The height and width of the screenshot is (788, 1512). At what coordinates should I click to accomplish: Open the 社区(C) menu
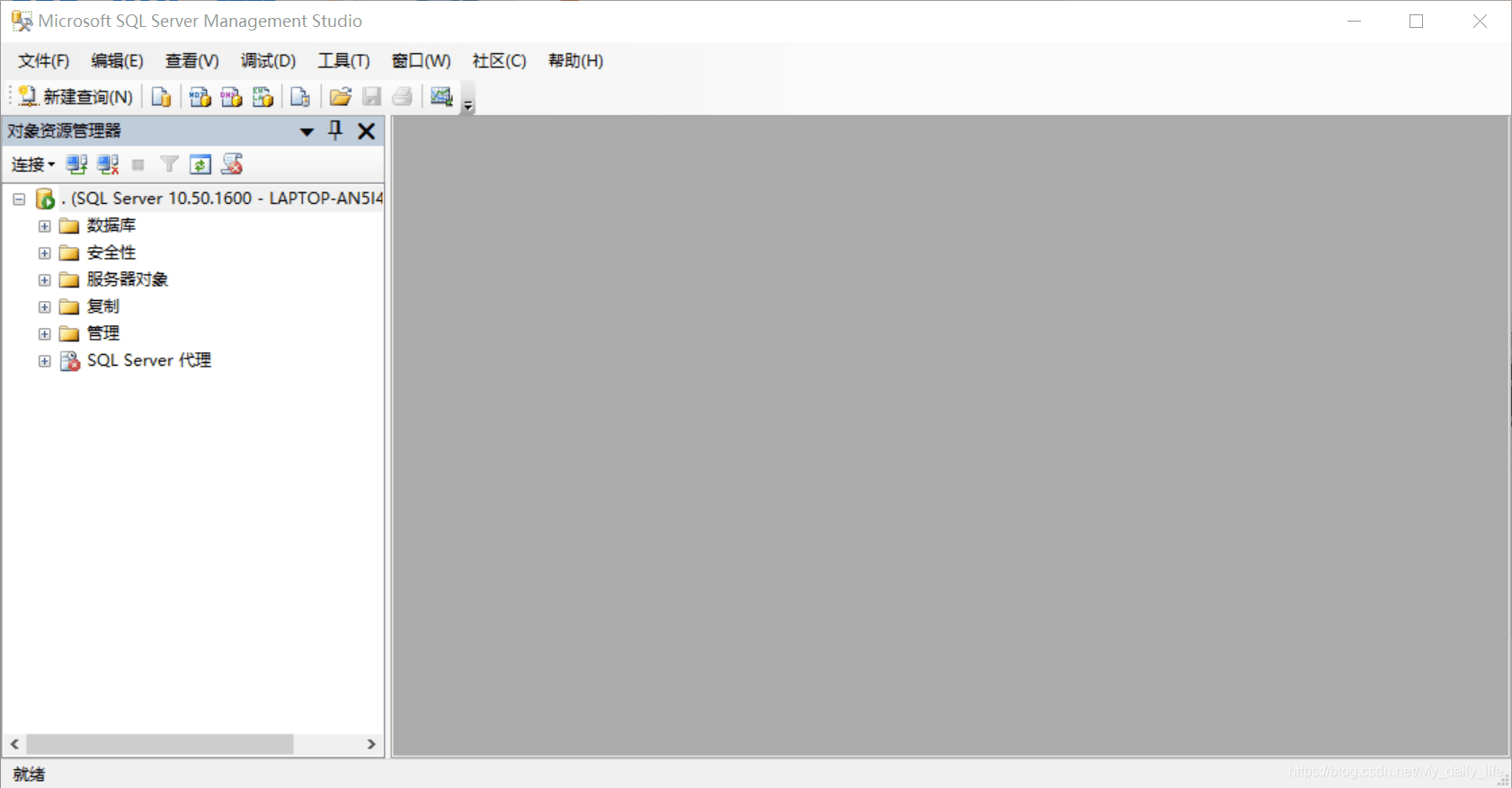pyautogui.click(x=500, y=61)
